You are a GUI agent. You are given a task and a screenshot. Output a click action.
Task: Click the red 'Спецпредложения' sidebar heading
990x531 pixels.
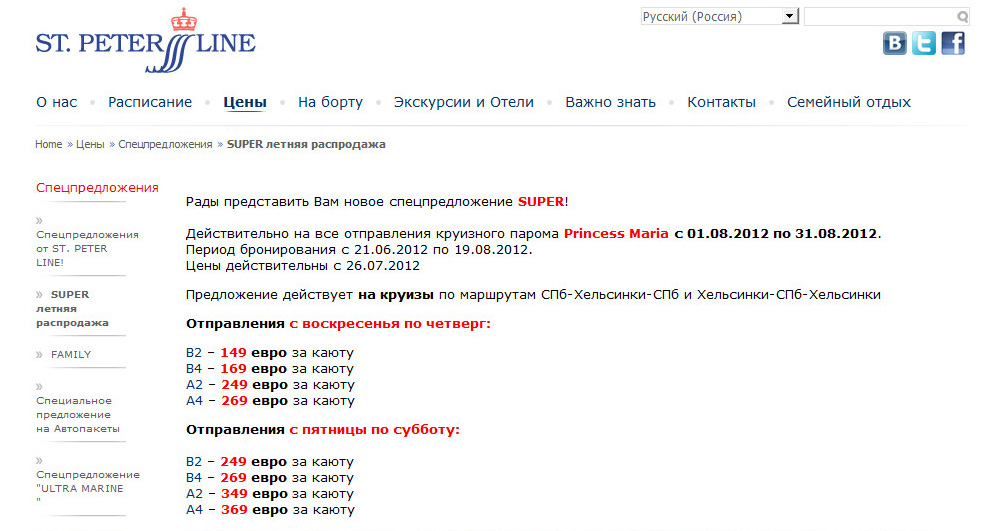(97, 188)
